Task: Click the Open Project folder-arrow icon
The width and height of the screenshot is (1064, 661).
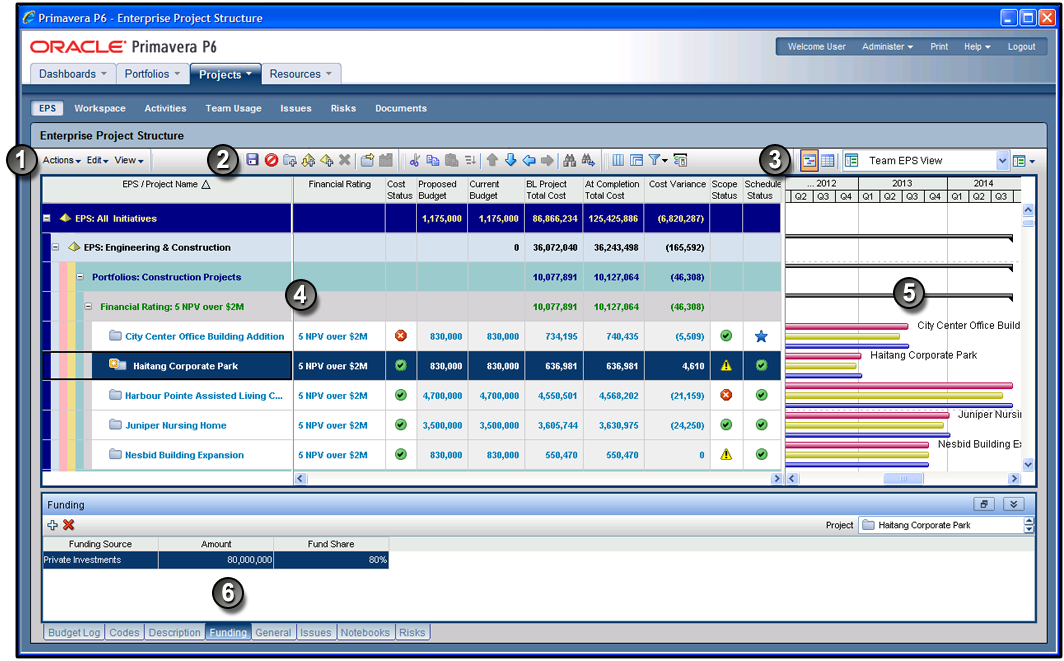Action: tap(367, 160)
